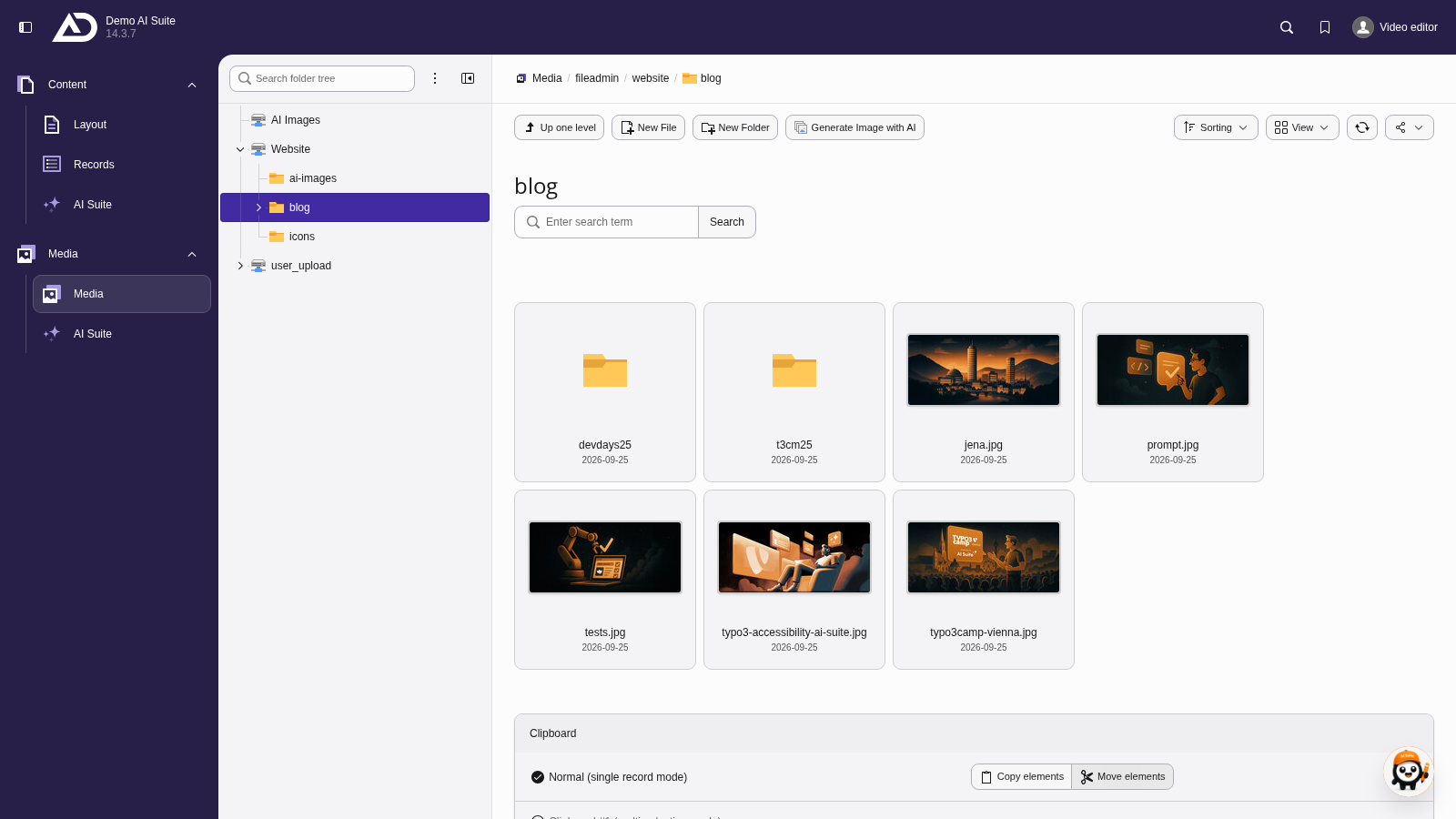The height and width of the screenshot is (819, 1456).
Task: Click the Search button
Action: tap(727, 222)
